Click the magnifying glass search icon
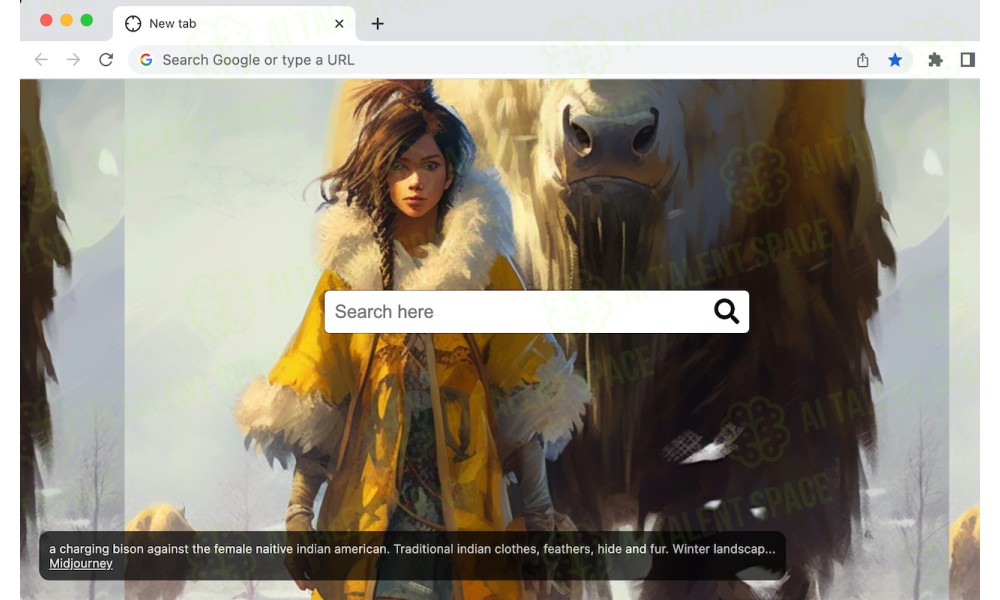 (x=726, y=311)
